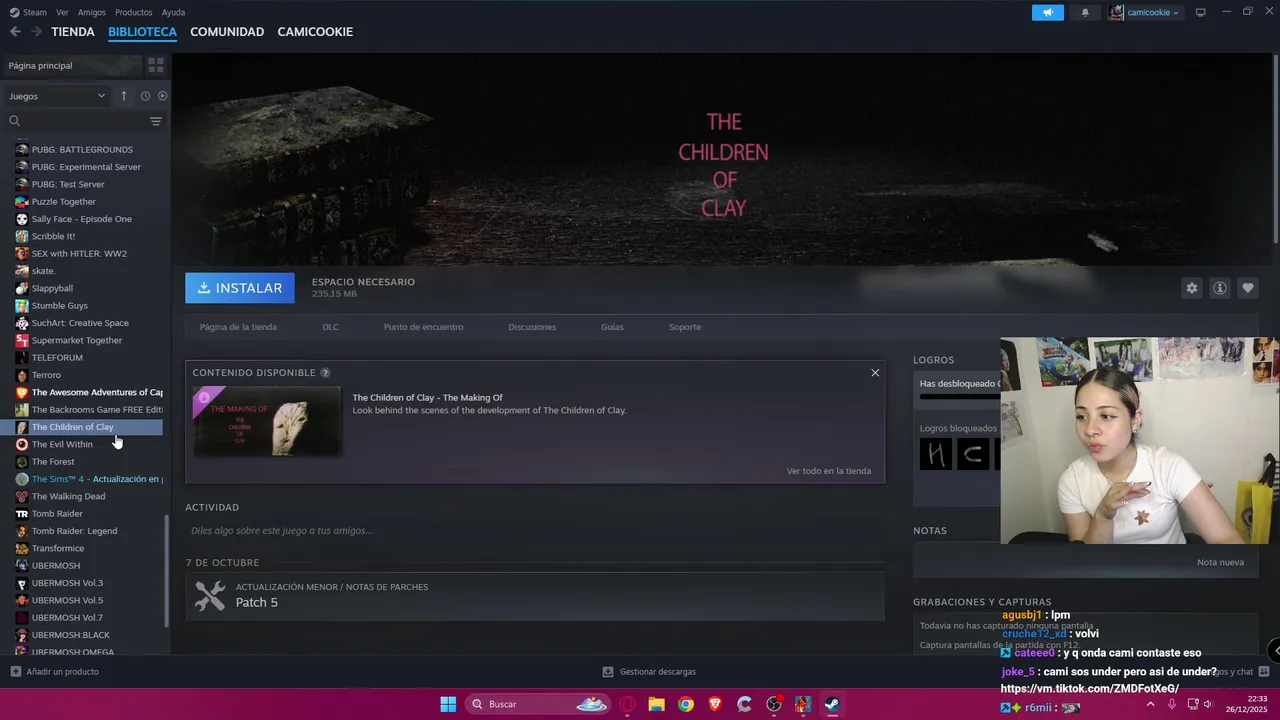1280x720 pixels.
Task: Launch Opera browser from taskbar
Action: click(x=628, y=704)
